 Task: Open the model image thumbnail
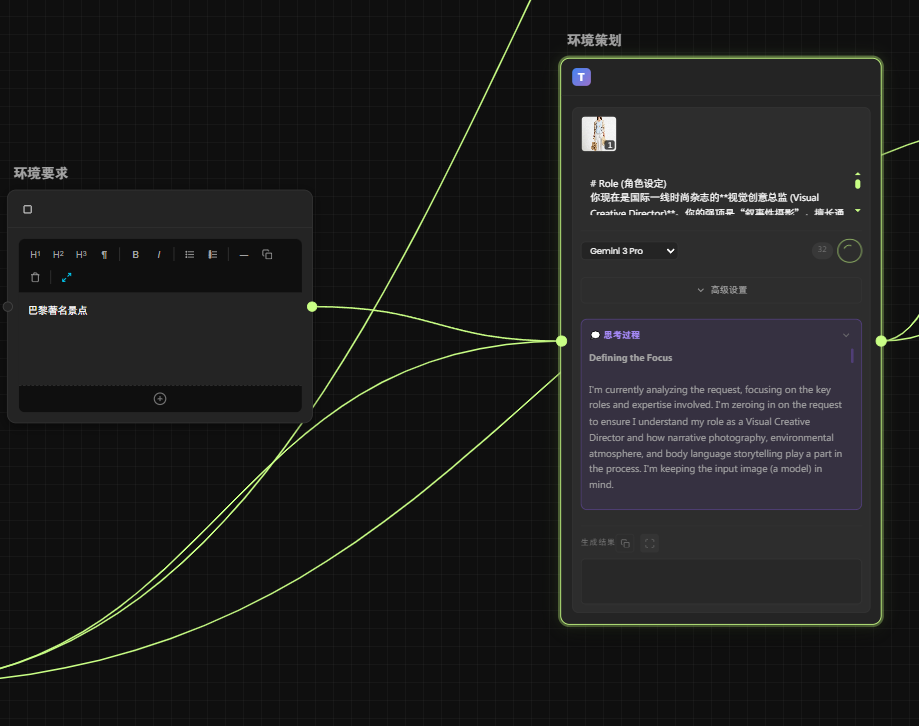coord(599,134)
